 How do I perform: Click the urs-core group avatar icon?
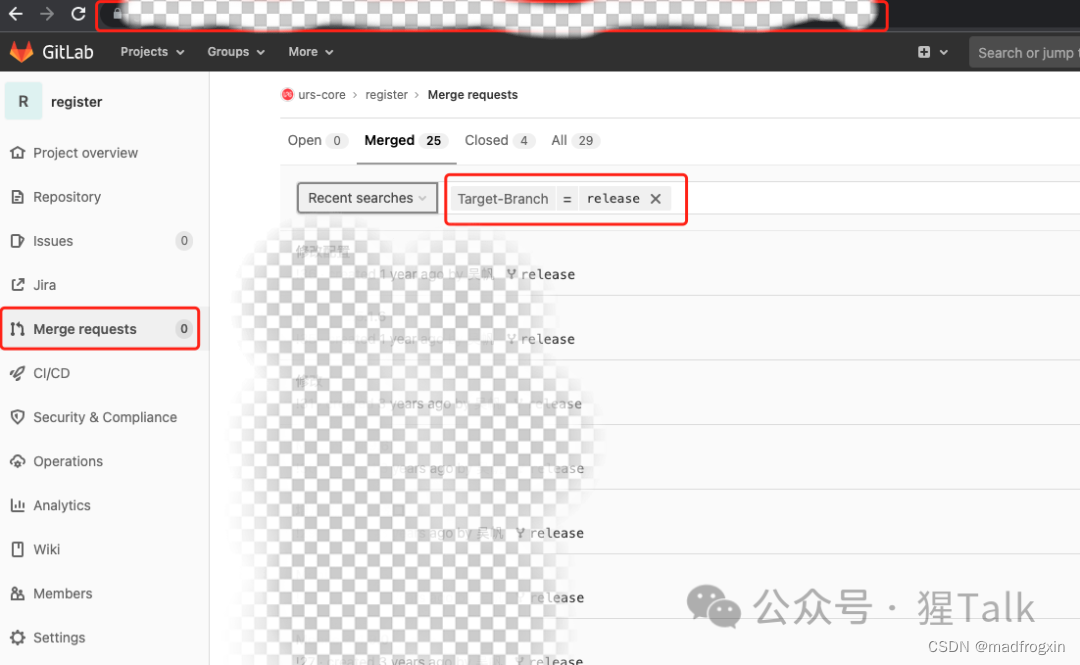[x=288, y=94]
